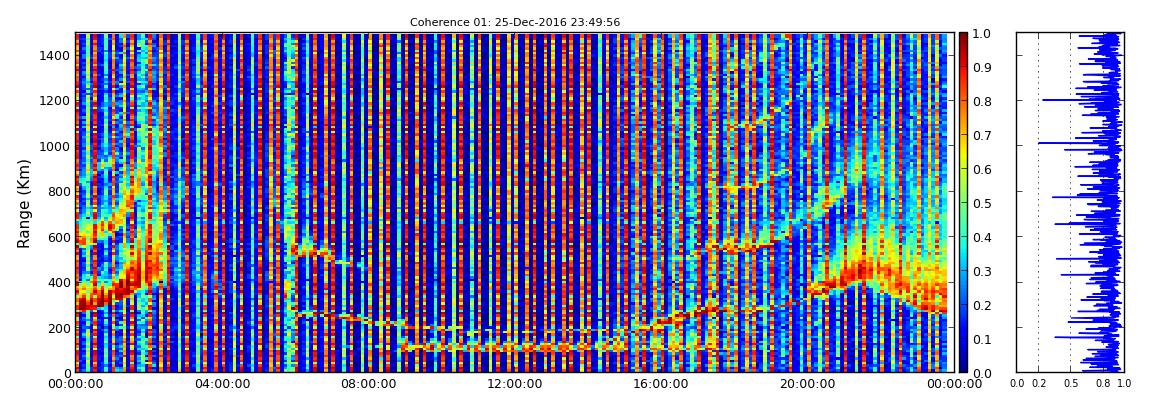The image size is (1150, 407).
Task: Click the colorbar 0.7 tick label
Action: tap(982, 136)
